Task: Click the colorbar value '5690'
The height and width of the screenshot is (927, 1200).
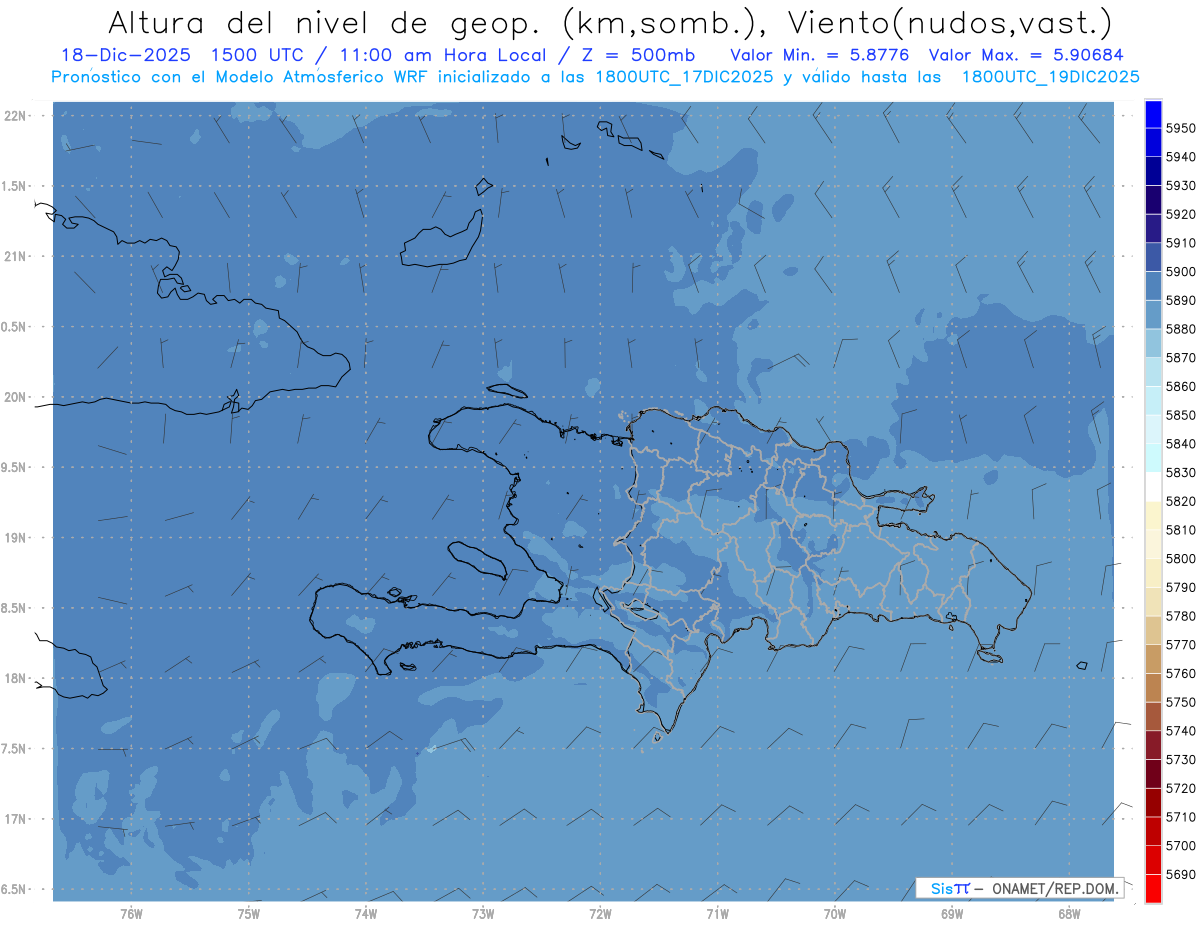Action: click(1181, 874)
